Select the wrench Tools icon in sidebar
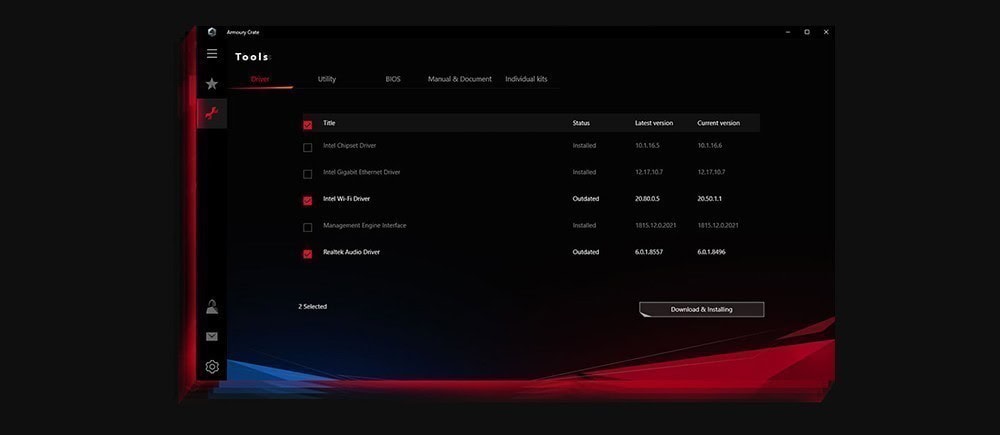The width and height of the screenshot is (1000, 435). point(211,114)
